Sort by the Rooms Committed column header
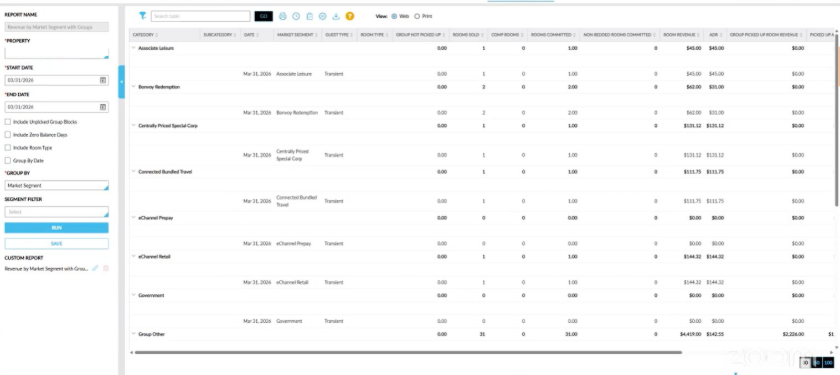The image size is (840, 375). pyautogui.click(x=553, y=35)
